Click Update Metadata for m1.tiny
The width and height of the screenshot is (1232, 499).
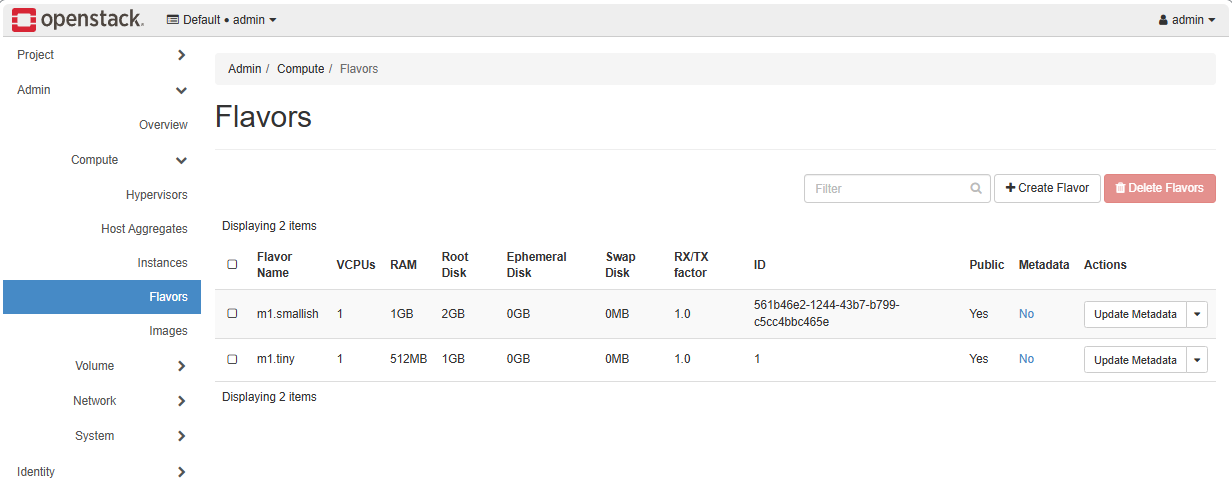[x=1135, y=360]
